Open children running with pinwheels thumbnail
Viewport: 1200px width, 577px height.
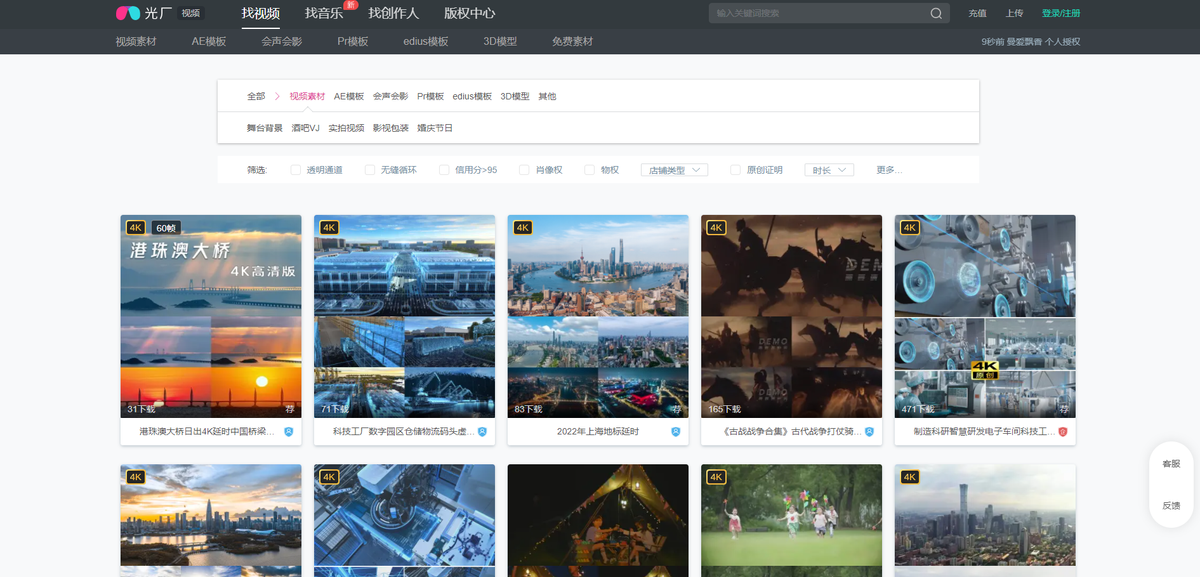point(791,520)
